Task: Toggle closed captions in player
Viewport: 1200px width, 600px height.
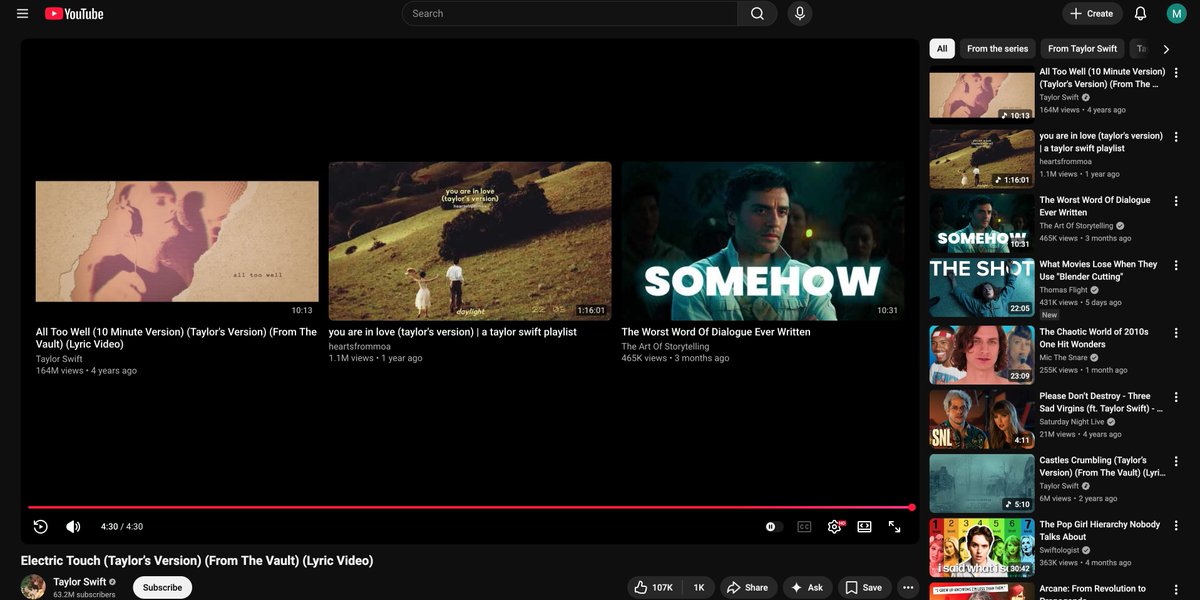Action: pos(804,527)
